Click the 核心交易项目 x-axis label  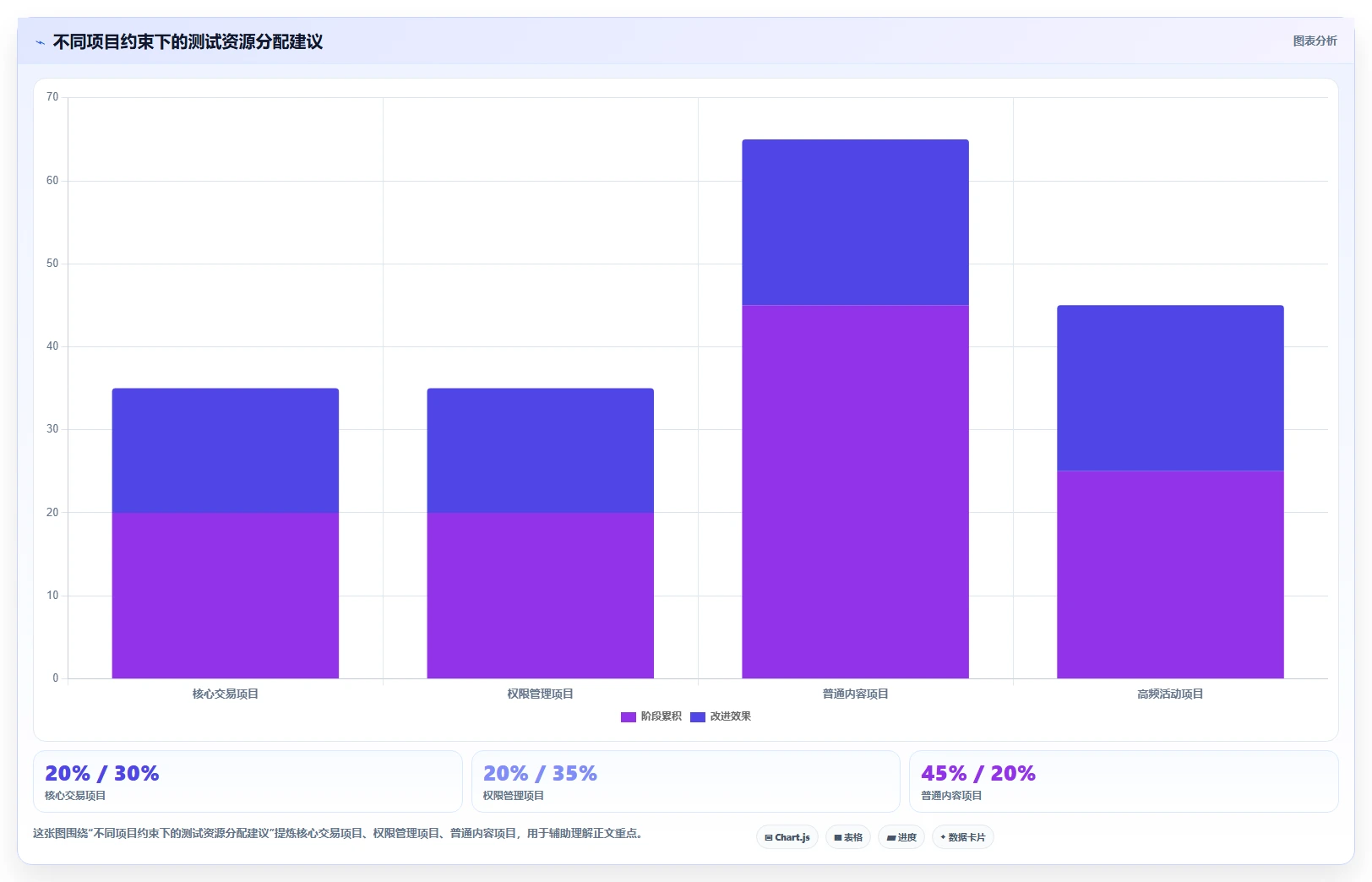226,694
